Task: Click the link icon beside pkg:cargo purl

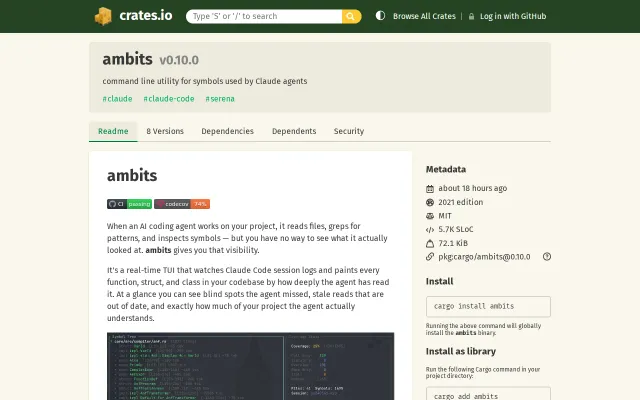Action: tap(430, 257)
